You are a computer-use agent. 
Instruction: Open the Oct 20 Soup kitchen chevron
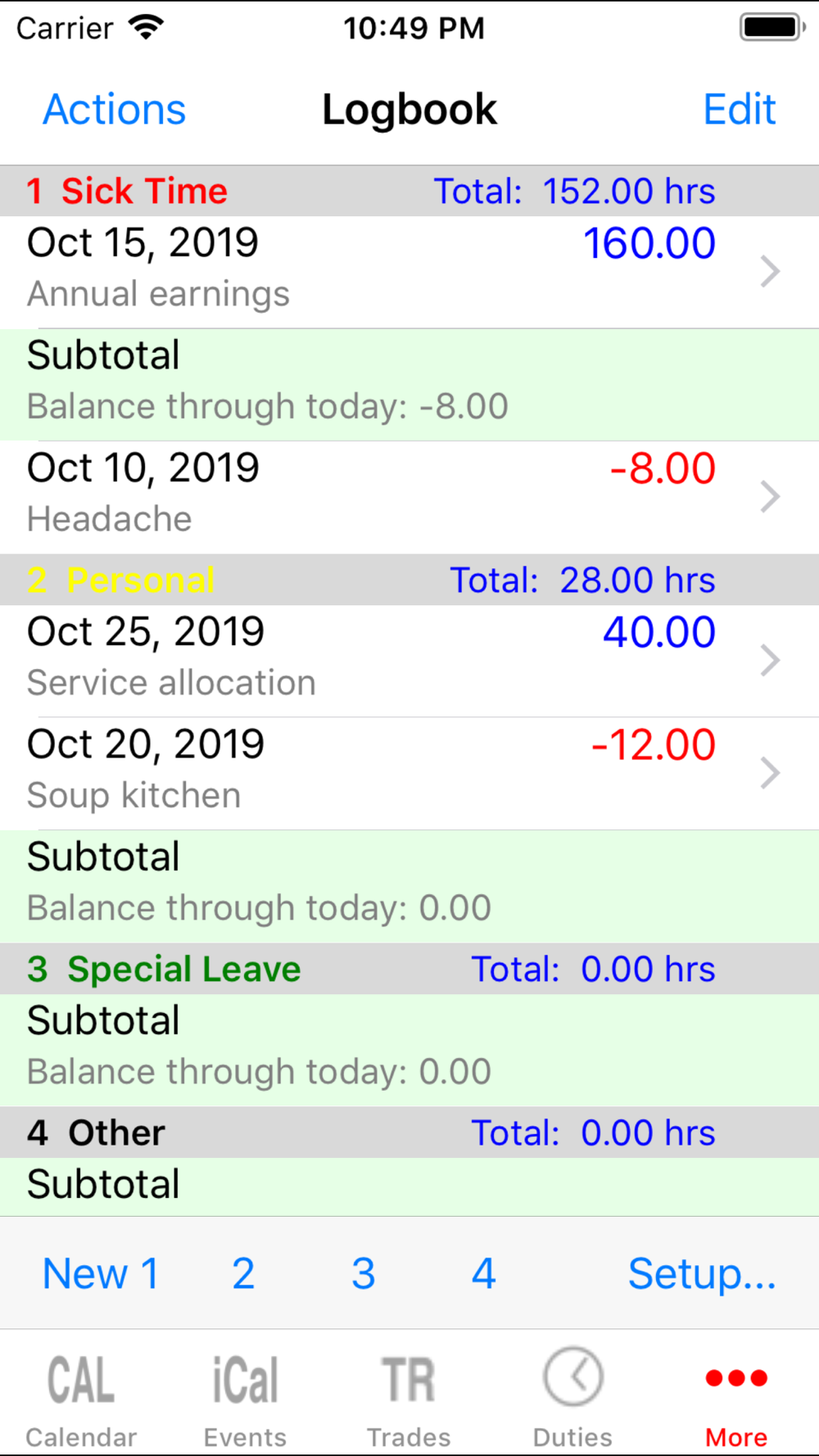pos(769,772)
